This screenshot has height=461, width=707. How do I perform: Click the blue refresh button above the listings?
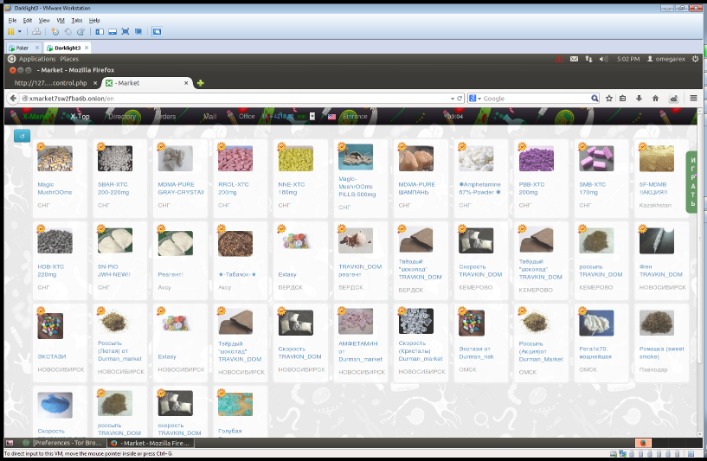pyautogui.click(x=22, y=136)
